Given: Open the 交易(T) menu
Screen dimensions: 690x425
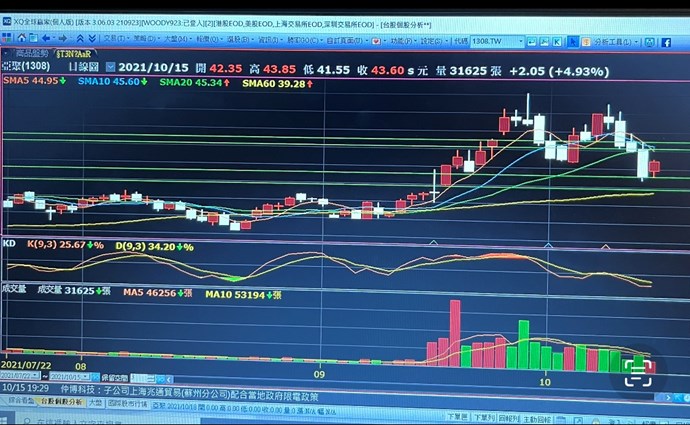Looking at the screenshot, I should click(x=114, y=39).
